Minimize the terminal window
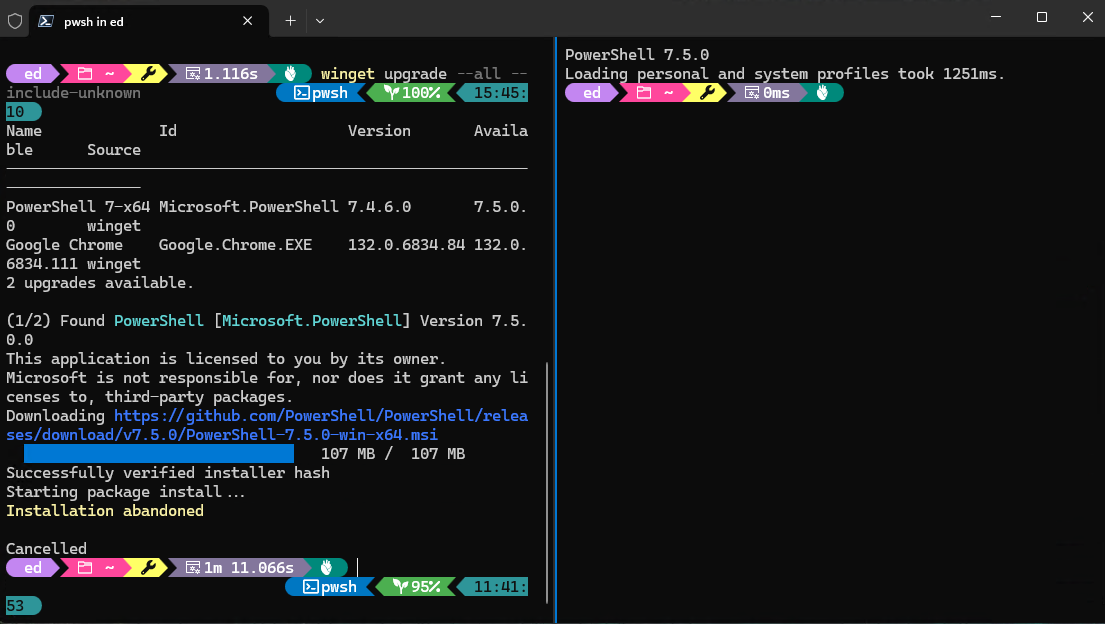 [x=996, y=18]
